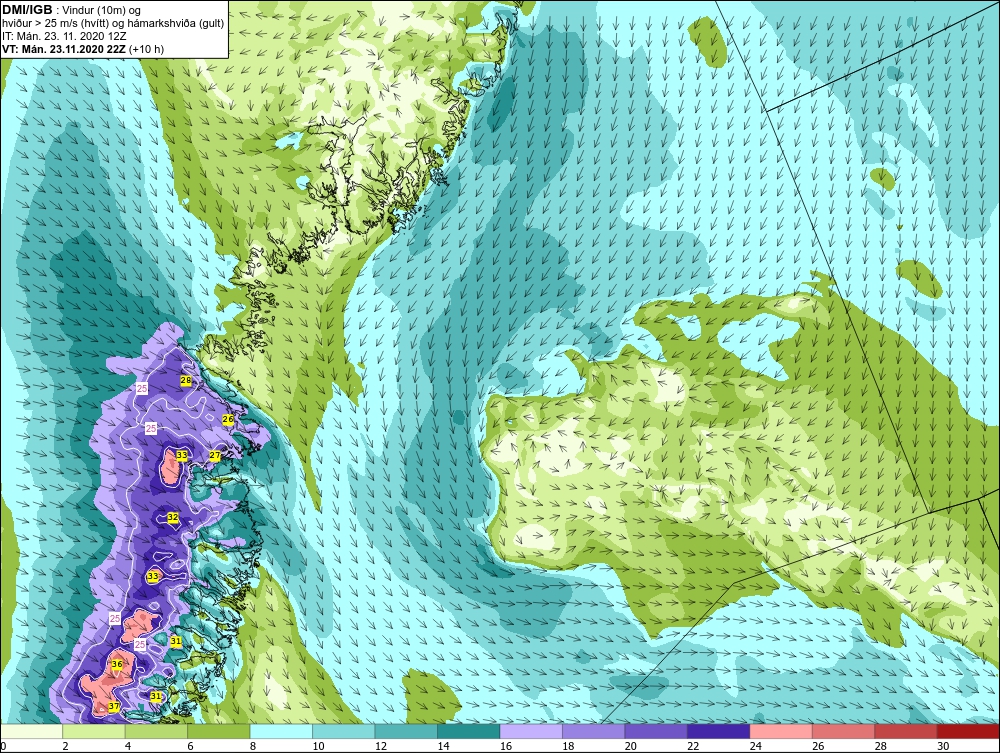Choose the dark red above-30 m/s legend swatch
Image resolution: width=1000 pixels, height=753 pixels.
coord(969,731)
